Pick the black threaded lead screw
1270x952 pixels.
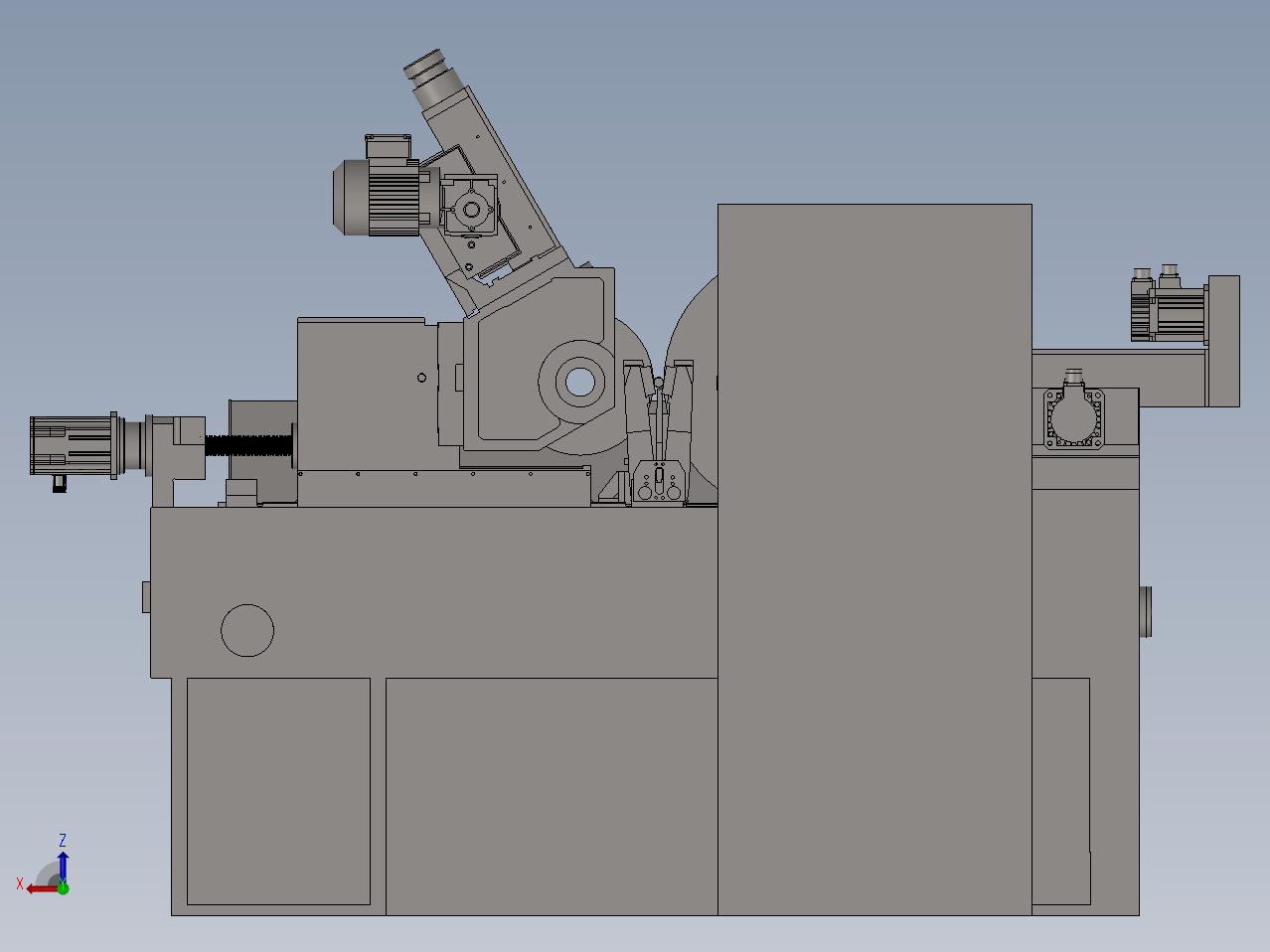[248, 444]
